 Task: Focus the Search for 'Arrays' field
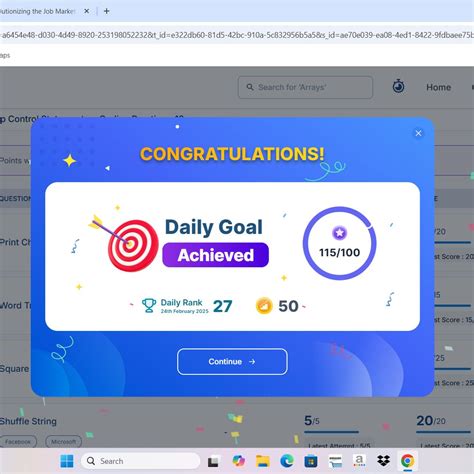click(x=305, y=87)
